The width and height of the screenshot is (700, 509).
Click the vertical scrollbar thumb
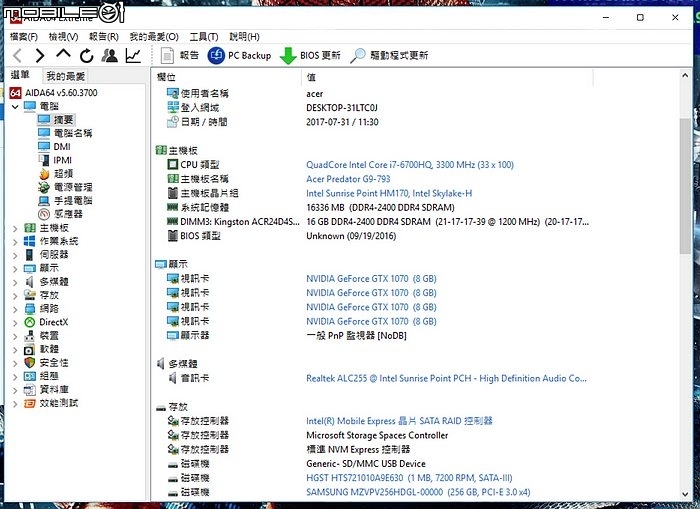[x=685, y=186]
